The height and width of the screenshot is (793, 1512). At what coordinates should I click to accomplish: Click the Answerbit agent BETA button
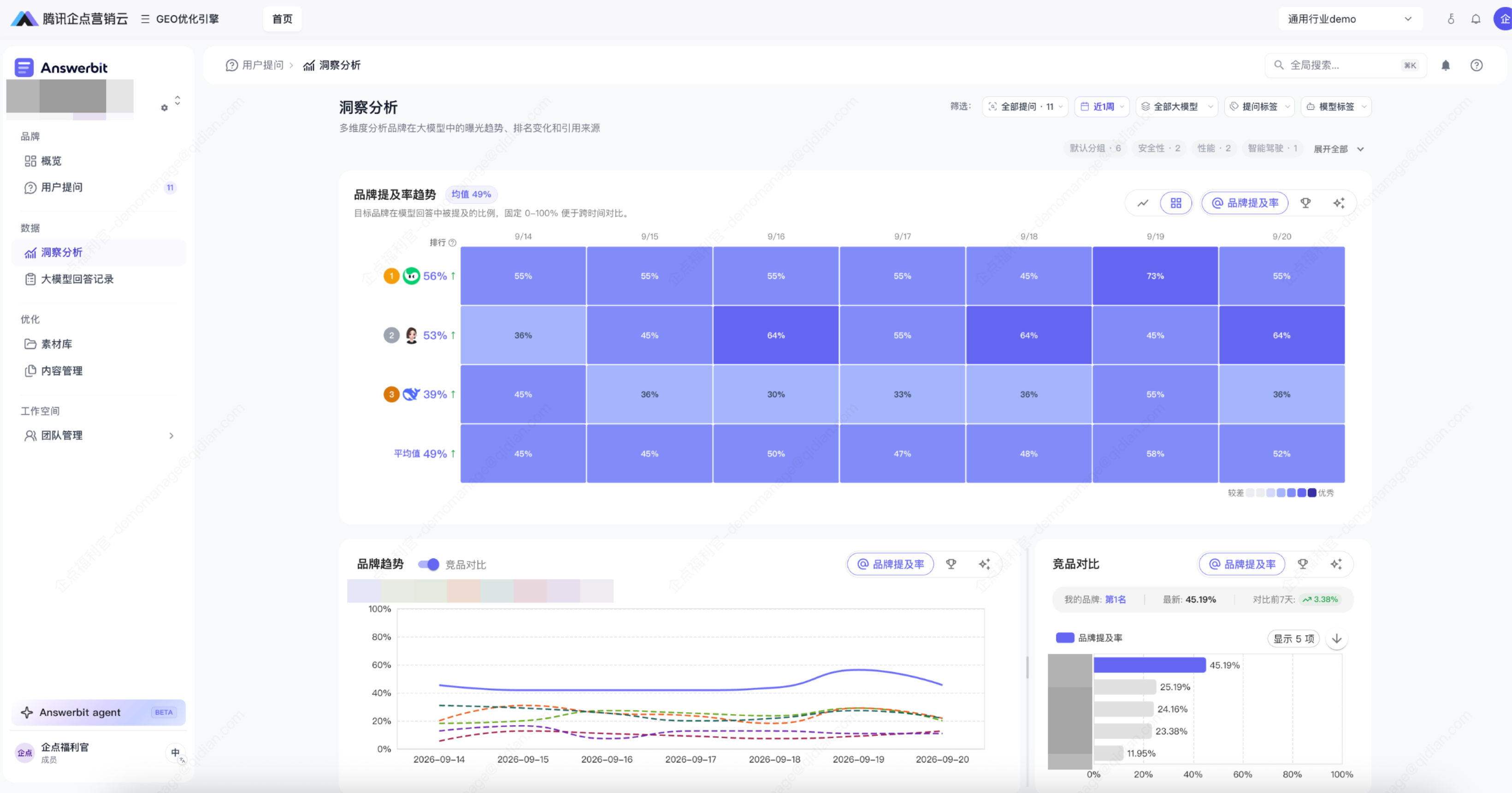pos(99,712)
